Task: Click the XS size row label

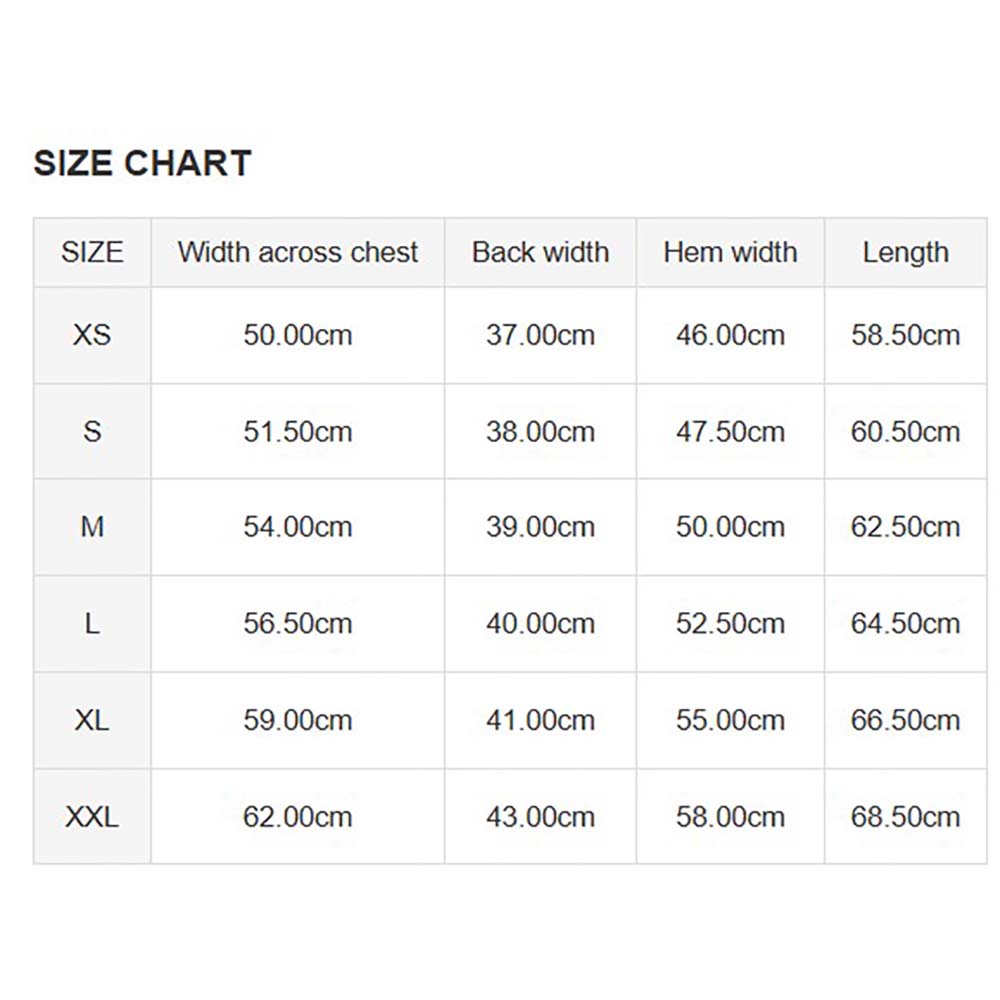Action: point(92,335)
